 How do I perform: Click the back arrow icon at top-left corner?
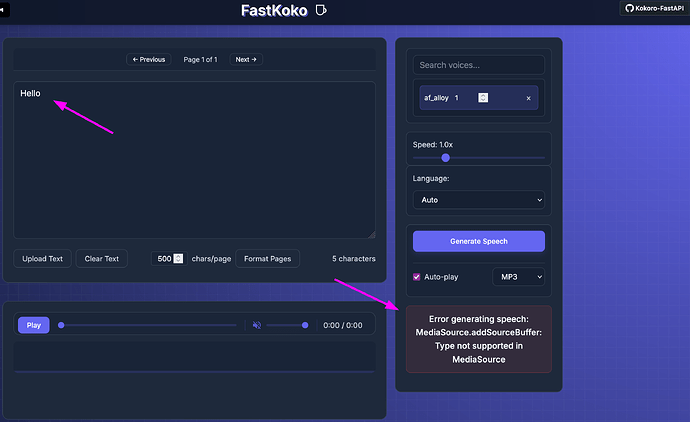(x=3, y=9)
